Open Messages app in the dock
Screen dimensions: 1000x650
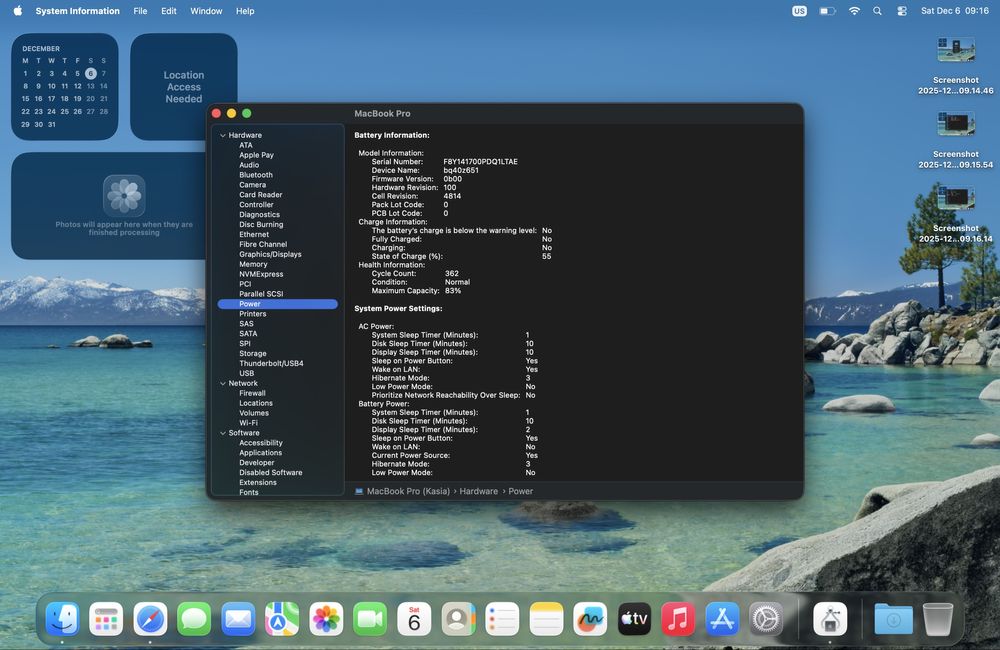pos(194,619)
